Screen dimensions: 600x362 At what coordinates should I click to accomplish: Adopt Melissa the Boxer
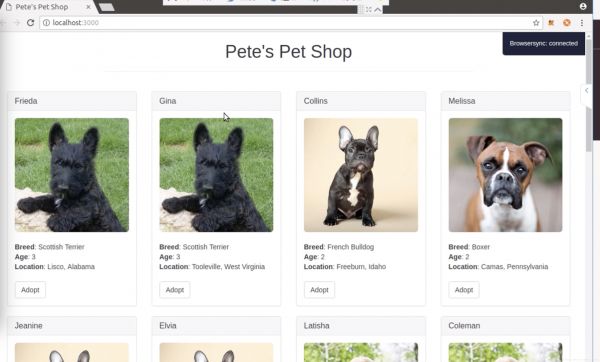coord(464,290)
